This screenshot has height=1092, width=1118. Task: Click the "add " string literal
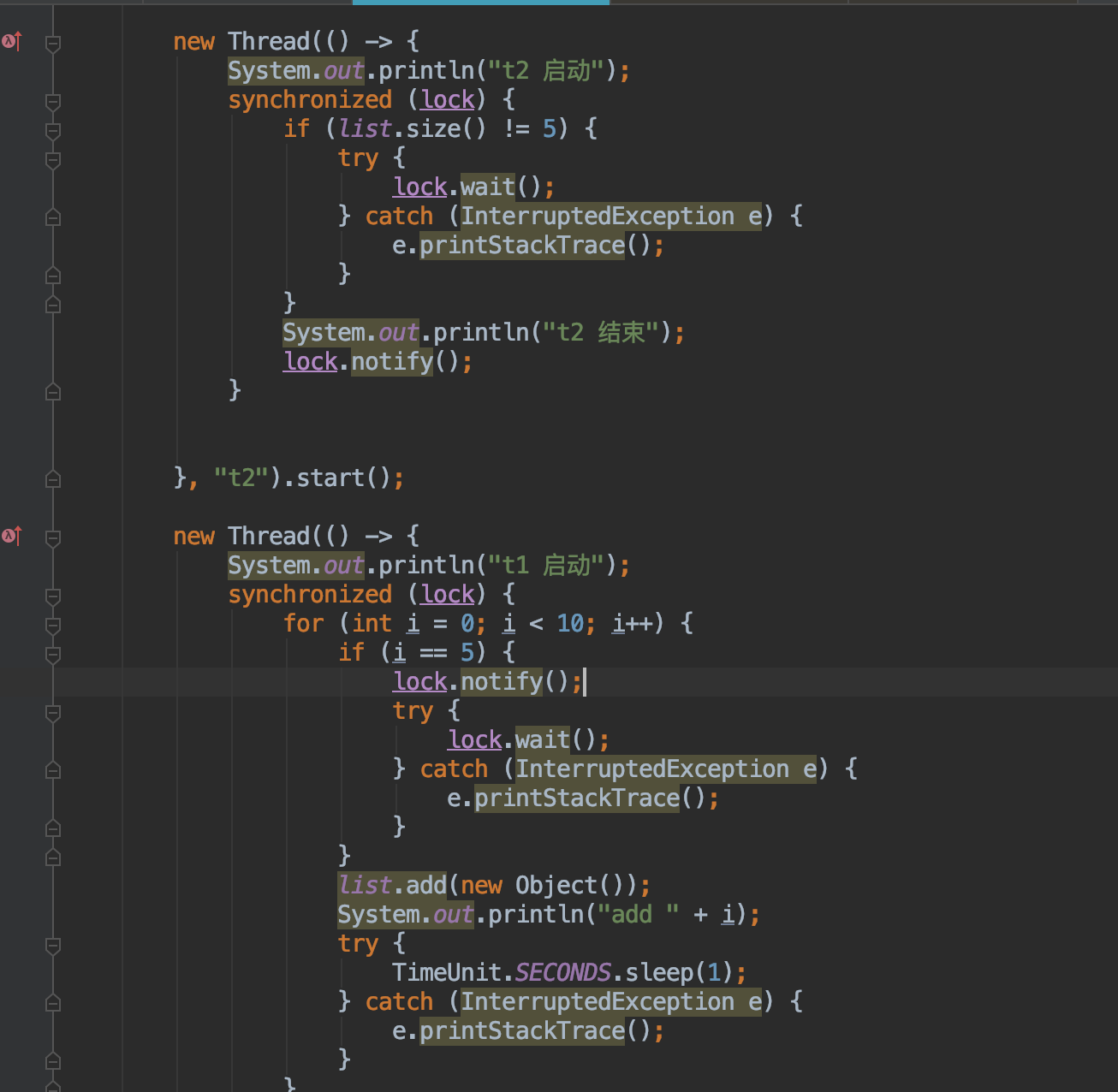(x=639, y=914)
